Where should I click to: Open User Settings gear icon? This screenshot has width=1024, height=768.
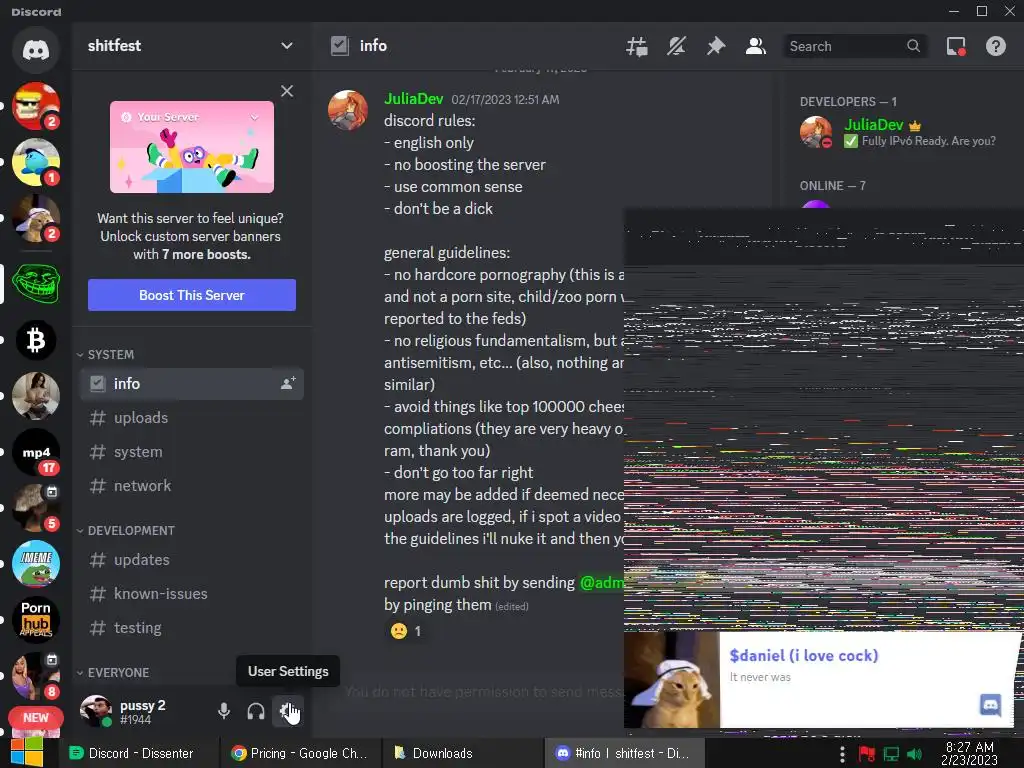[287, 711]
